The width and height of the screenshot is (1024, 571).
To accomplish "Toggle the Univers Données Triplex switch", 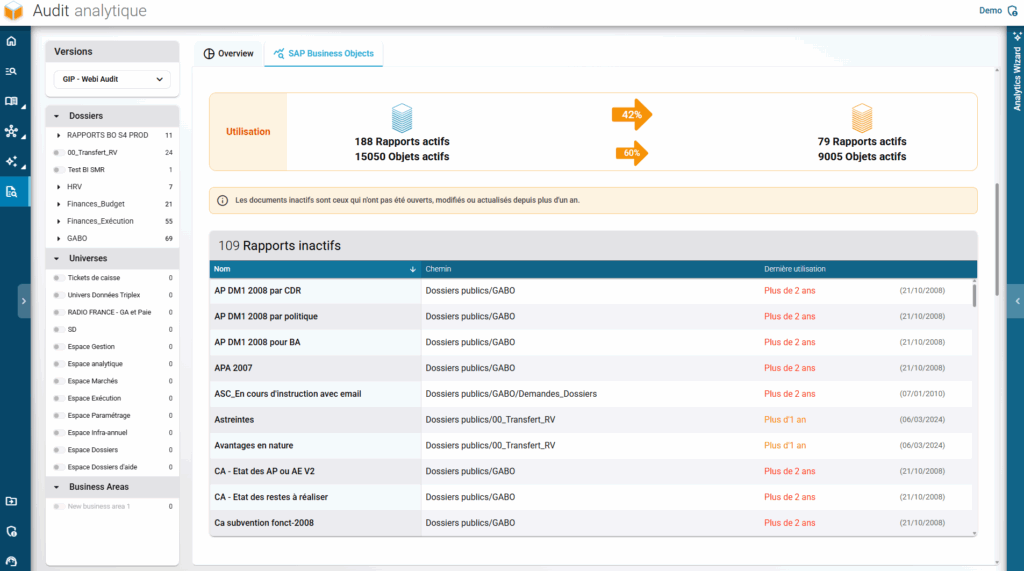I will [x=57, y=295].
